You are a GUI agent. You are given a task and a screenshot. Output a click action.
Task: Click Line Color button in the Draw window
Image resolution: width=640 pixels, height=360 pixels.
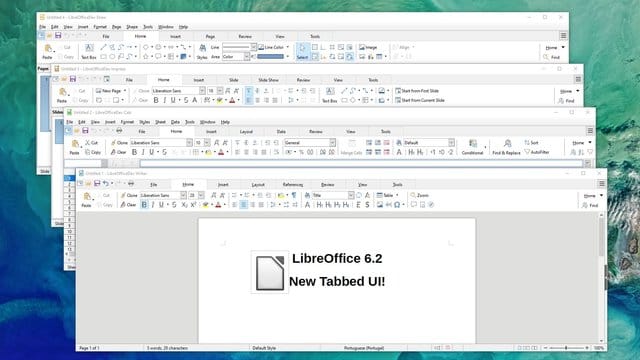pyautogui.click(x=271, y=47)
